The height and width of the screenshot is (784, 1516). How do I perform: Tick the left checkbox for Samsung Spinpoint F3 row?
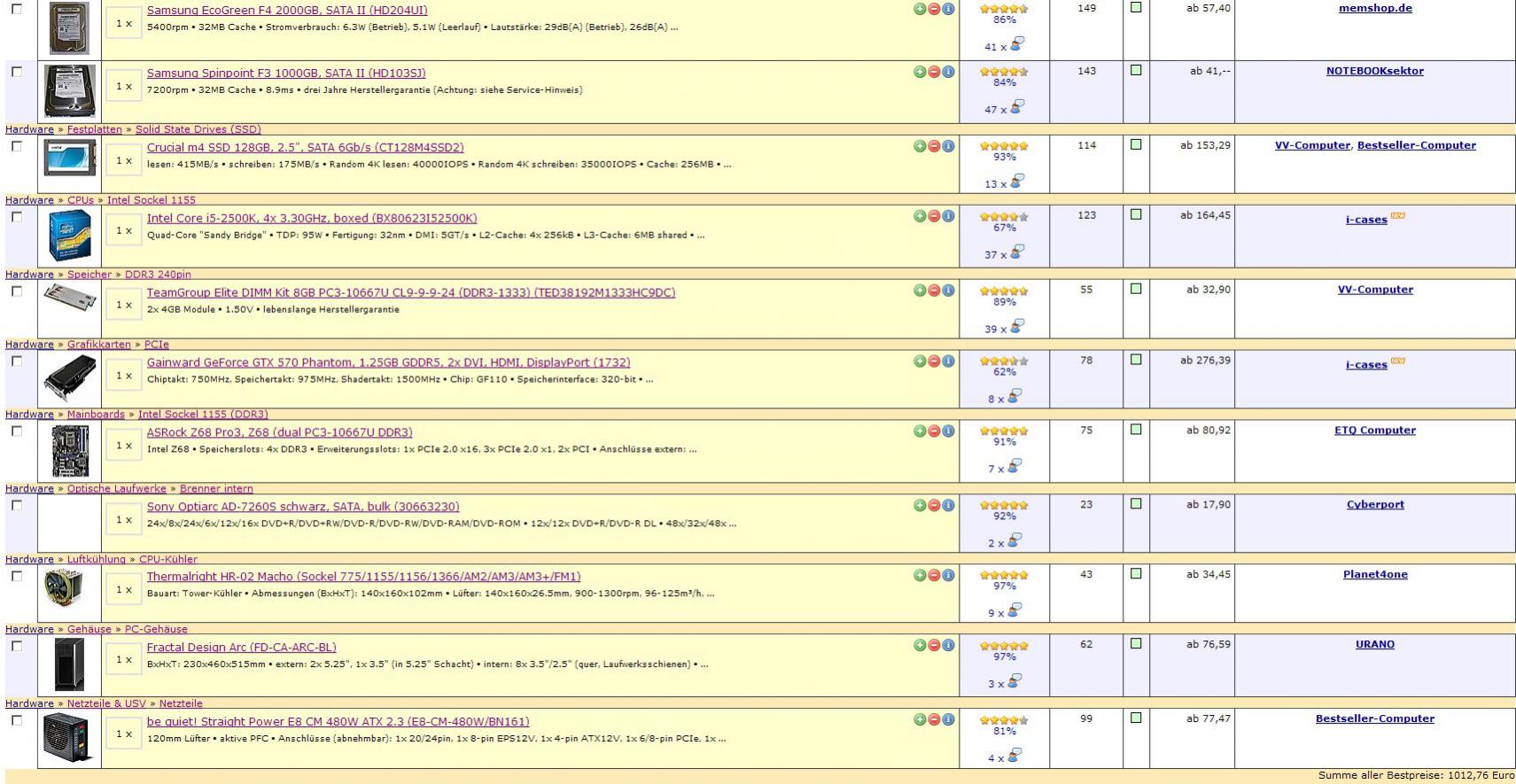pyautogui.click(x=17, y=72)
